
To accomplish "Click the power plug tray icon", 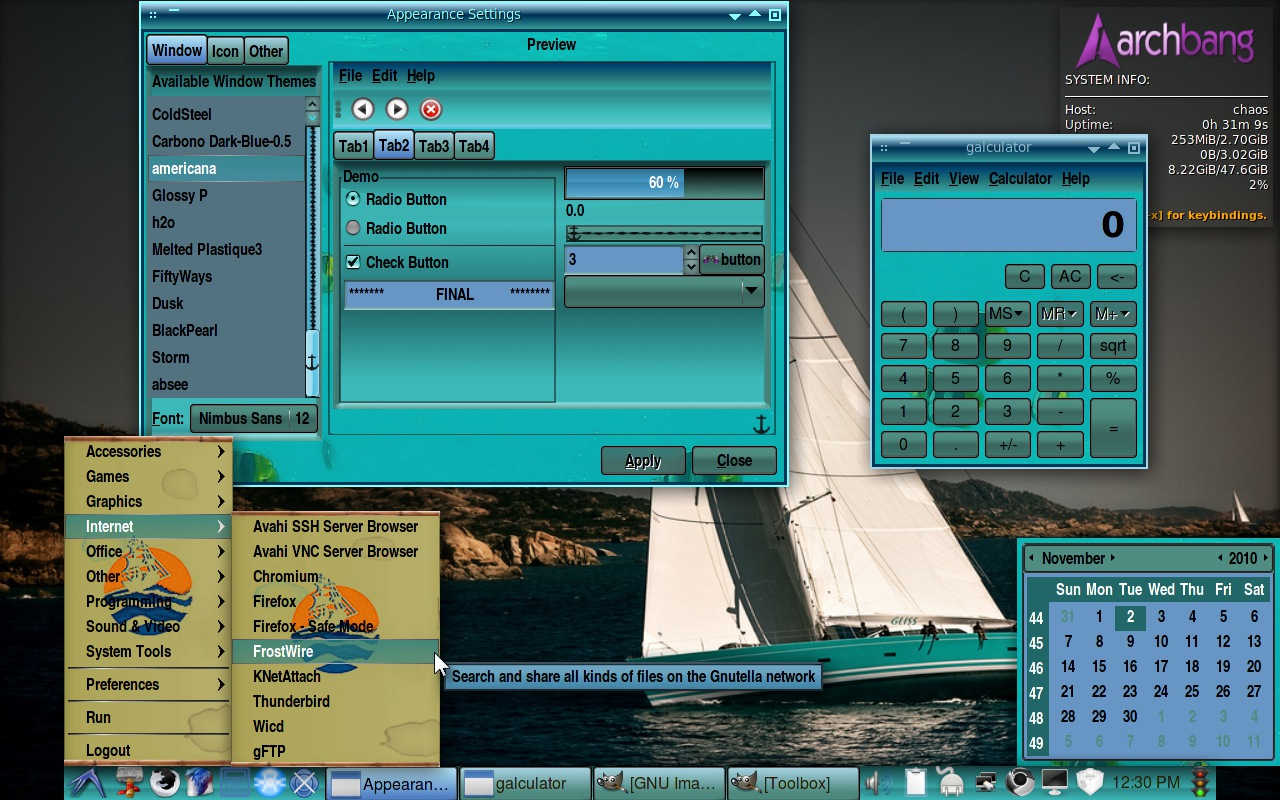I will point(950,782).
